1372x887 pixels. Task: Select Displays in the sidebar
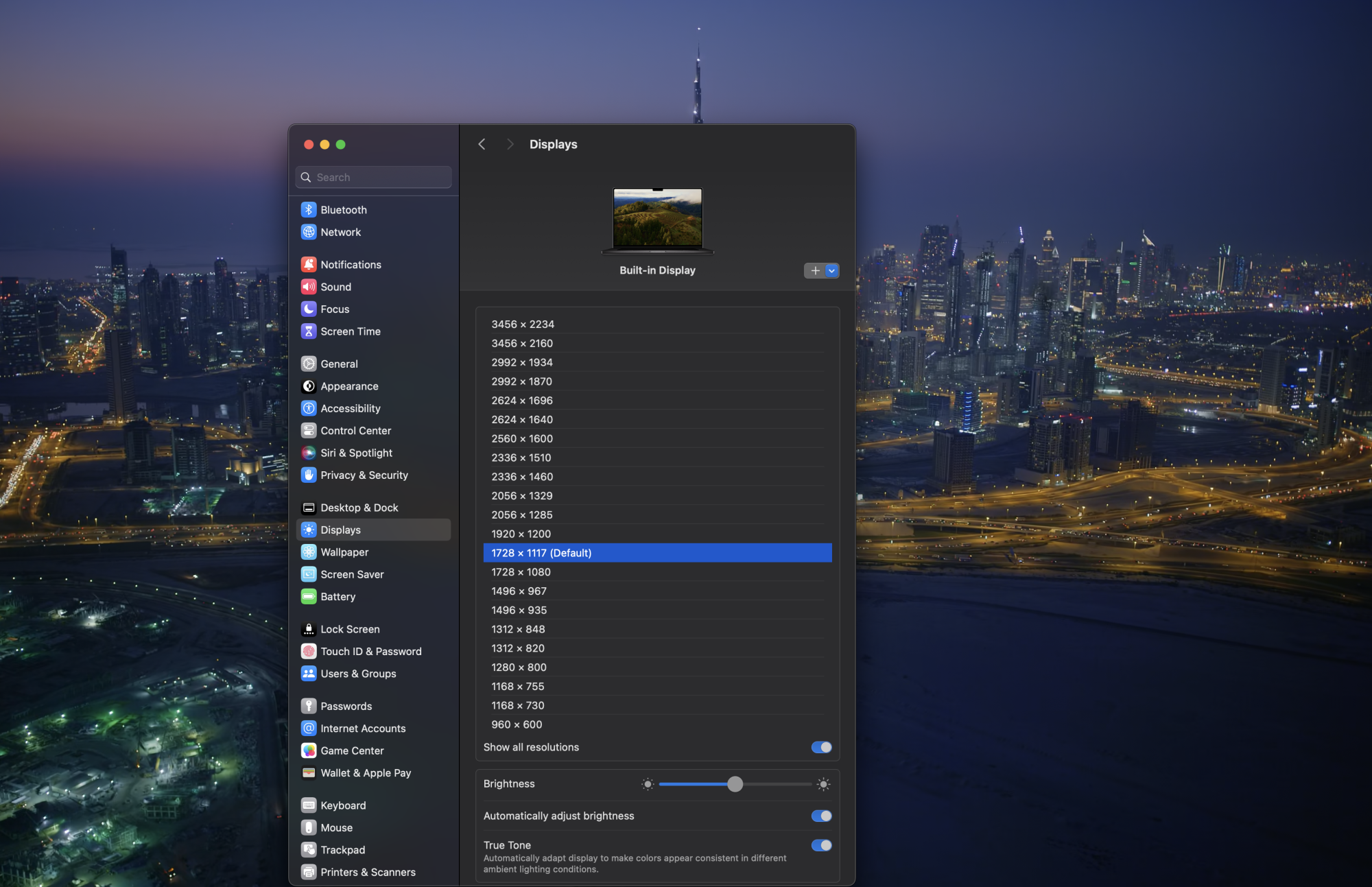pos(374,530)
